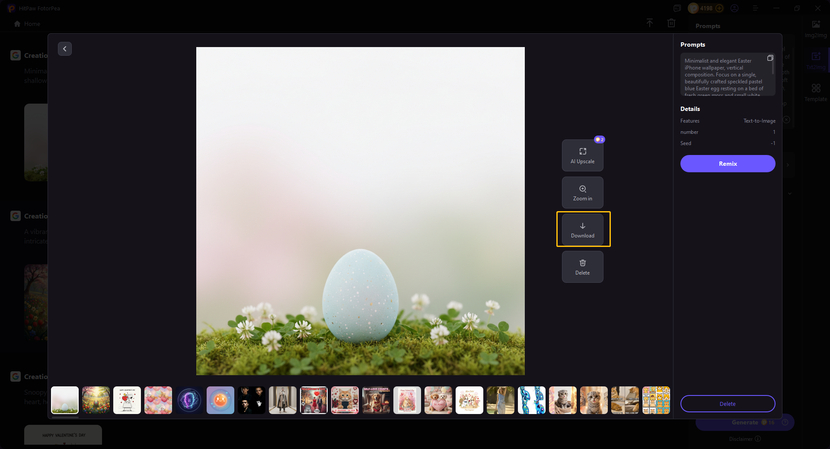This screenshot has width=830, height=449.
Task: Click the AI Upscale button
Action: pyautogui.click(x=582, y=155)
